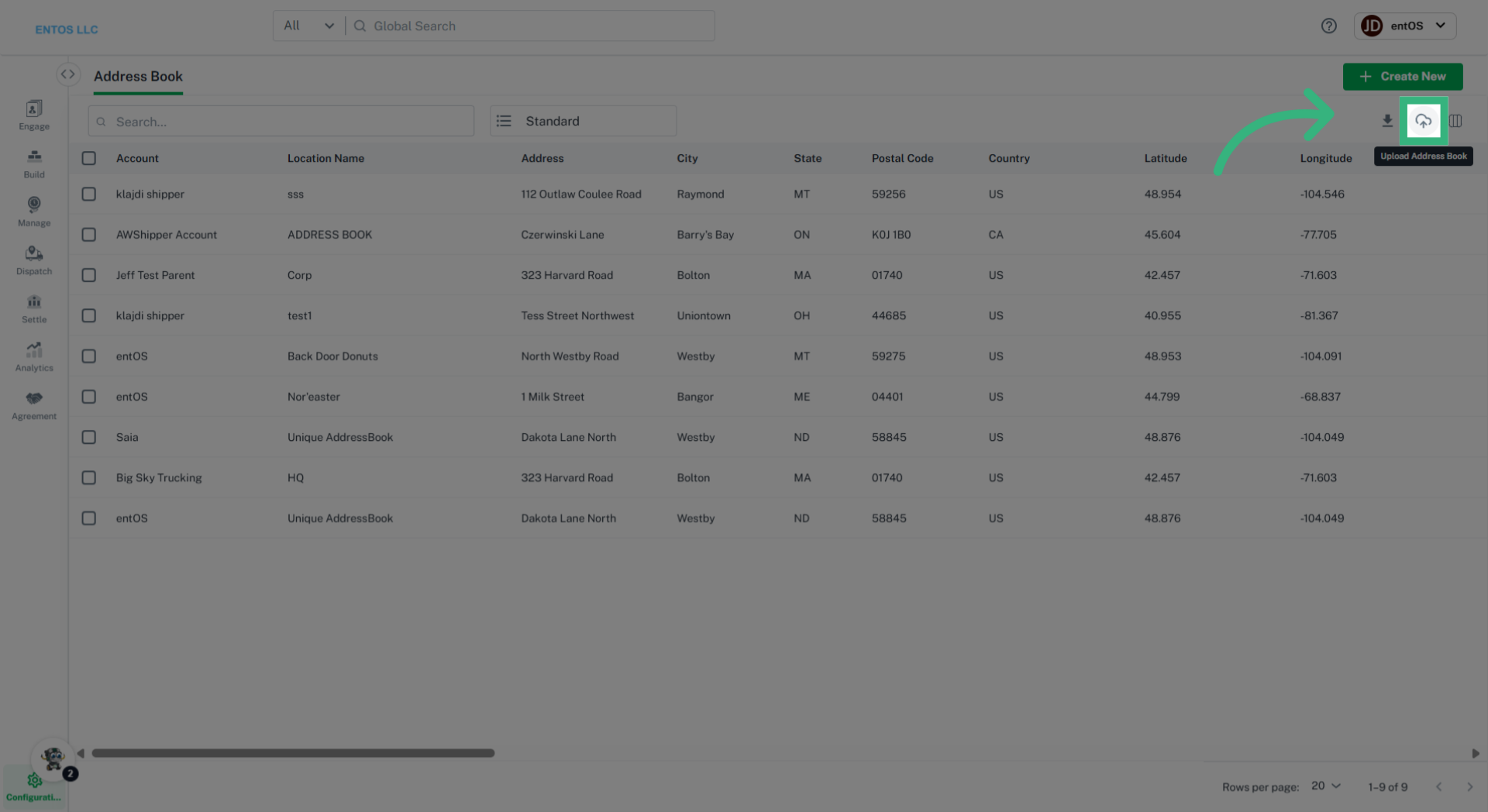Click the Upload Address Book cloud icon
1488x812 pixels.
coord(1423,121)
